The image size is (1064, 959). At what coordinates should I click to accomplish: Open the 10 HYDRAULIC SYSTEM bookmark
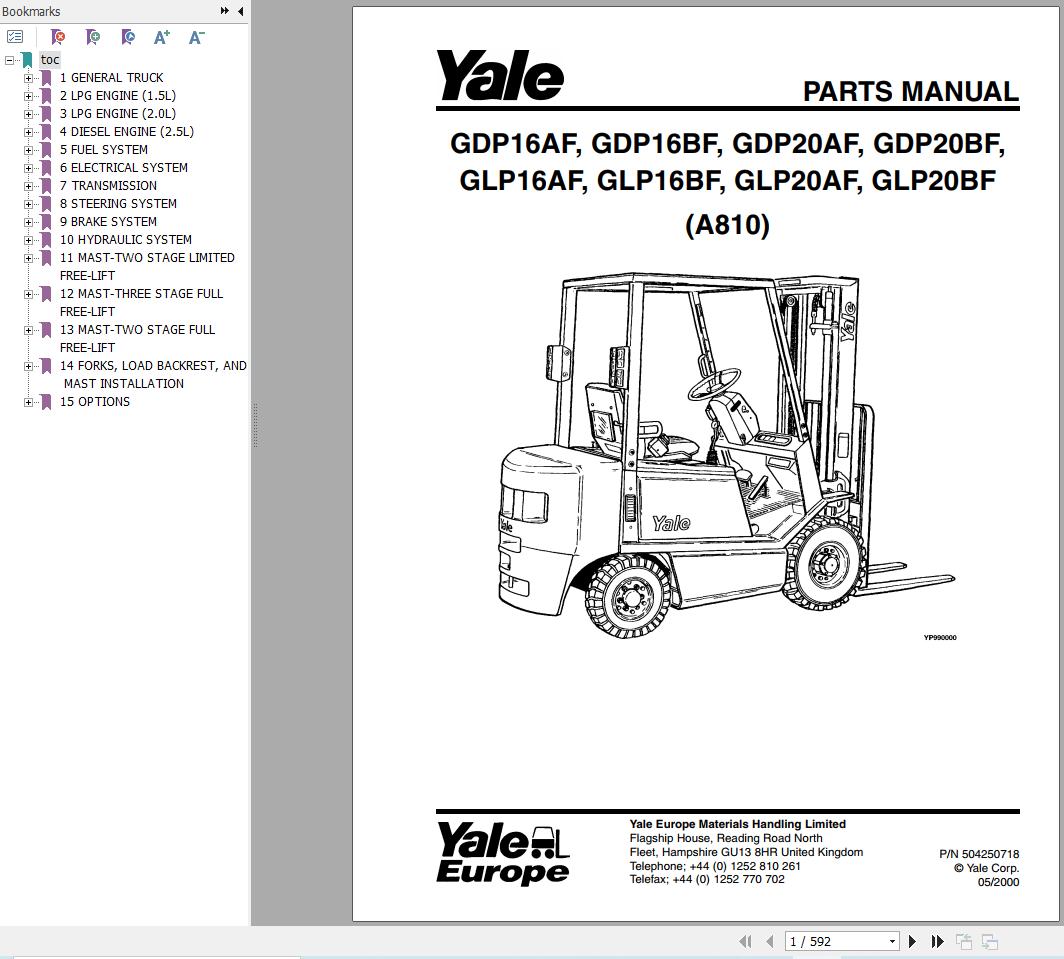point(126,240)
